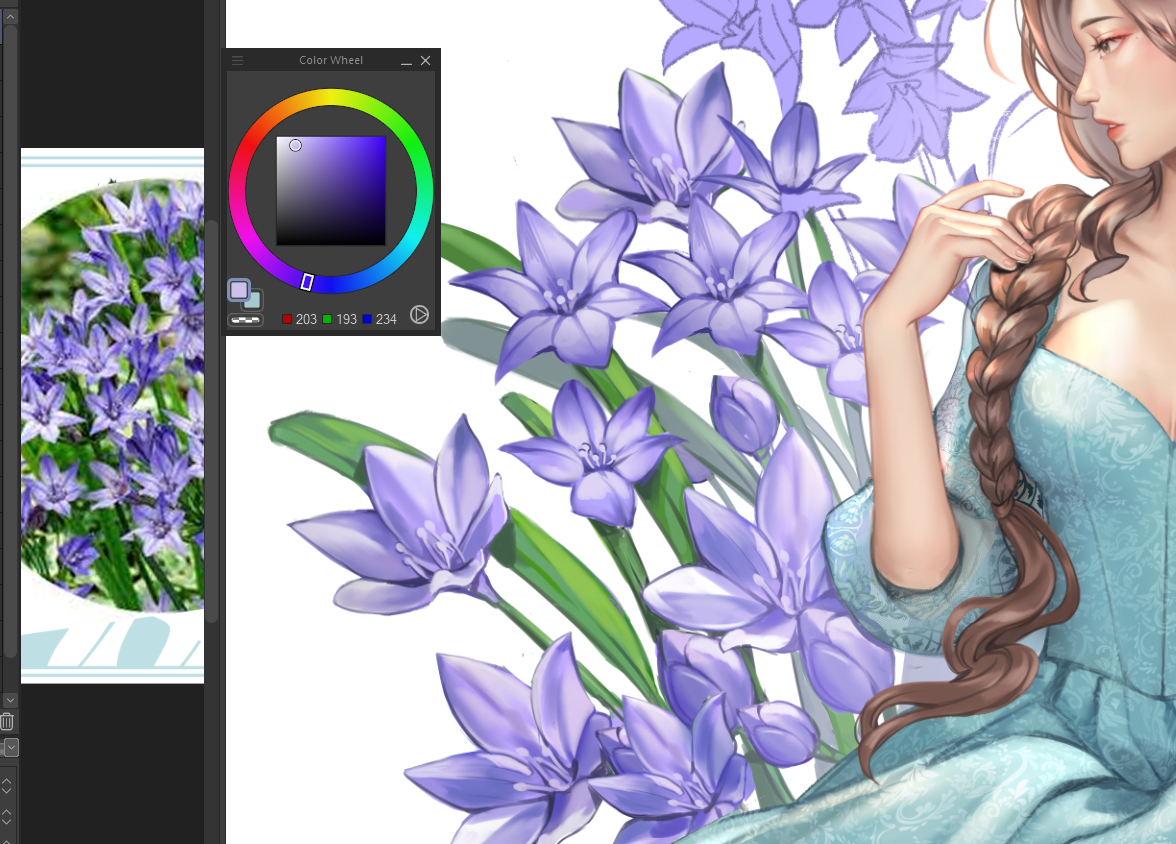Click the blue value 234
This screenshot has height=844, width=1176.
(x=386, y=319)
